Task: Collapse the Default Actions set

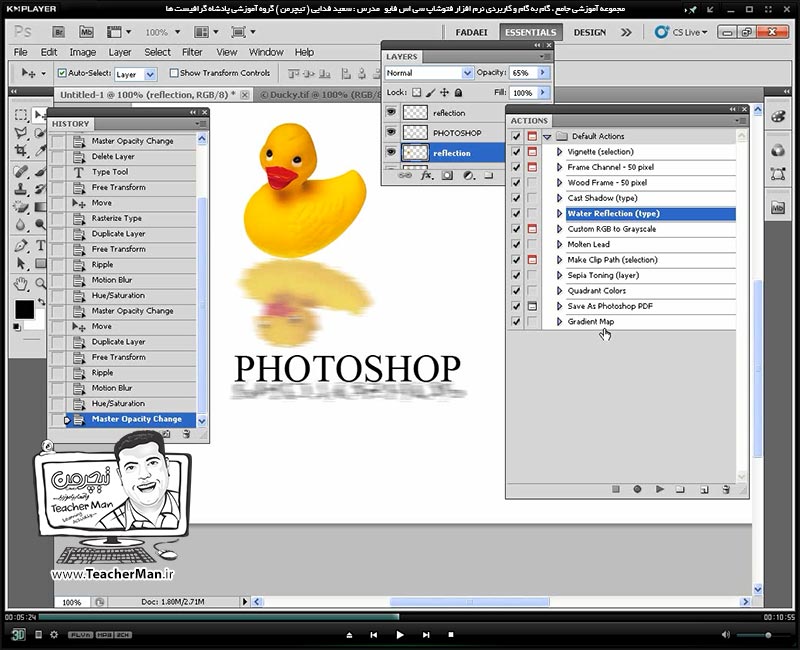Action: tap(547, 136)
